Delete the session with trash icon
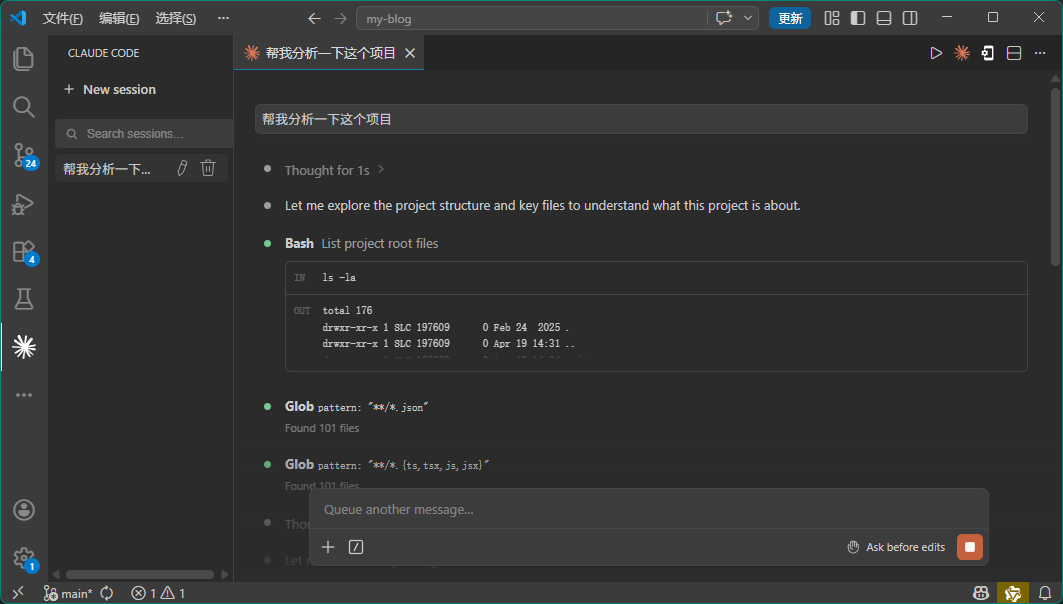The image size is (1063, 604). (x=208, y=168)
